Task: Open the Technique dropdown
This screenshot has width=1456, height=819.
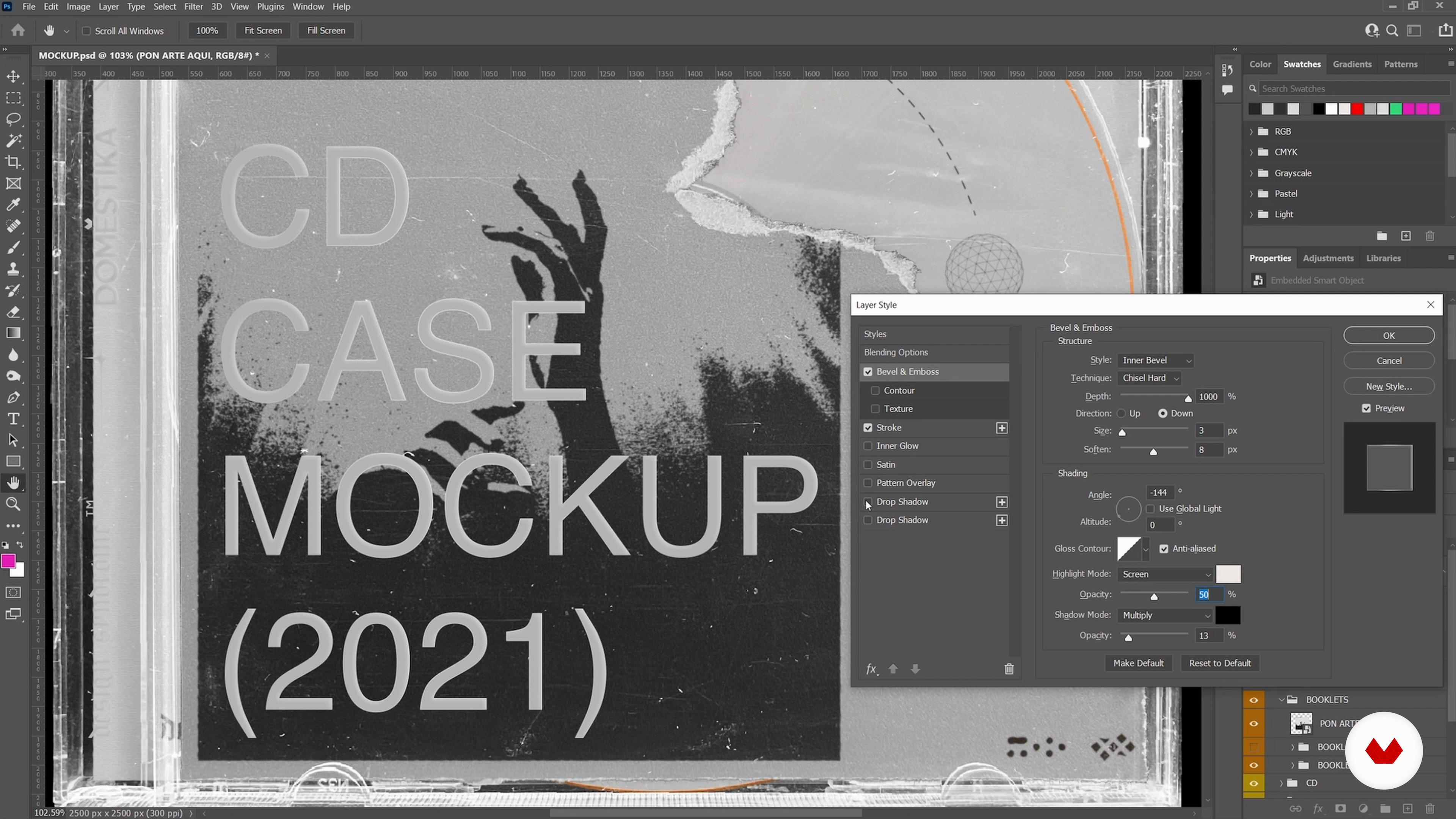Action: 1150,378
